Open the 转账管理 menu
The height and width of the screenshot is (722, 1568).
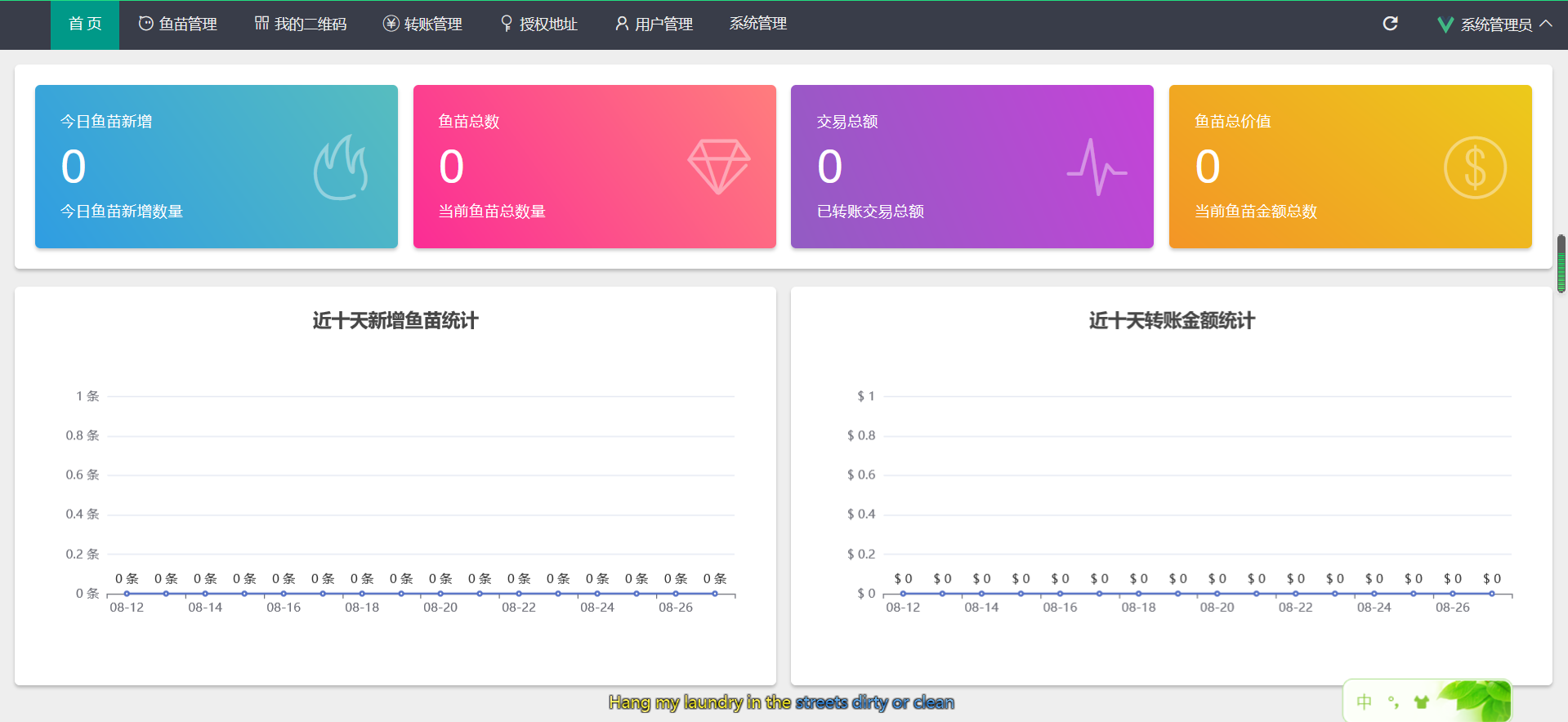[422, 25]
